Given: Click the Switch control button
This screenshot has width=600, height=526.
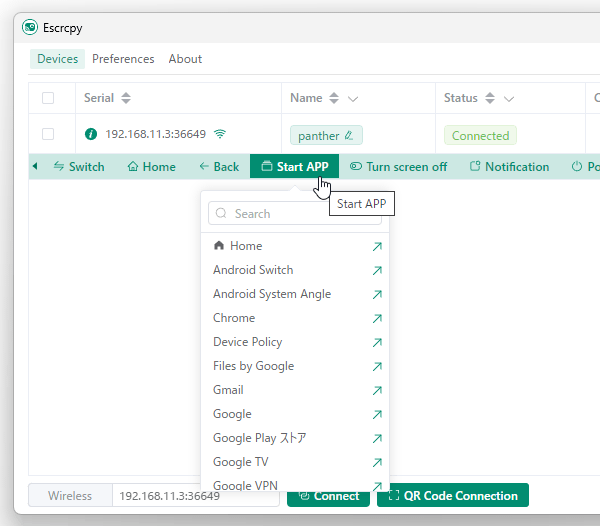Looking at the screenshot, I should coord(79,167).
